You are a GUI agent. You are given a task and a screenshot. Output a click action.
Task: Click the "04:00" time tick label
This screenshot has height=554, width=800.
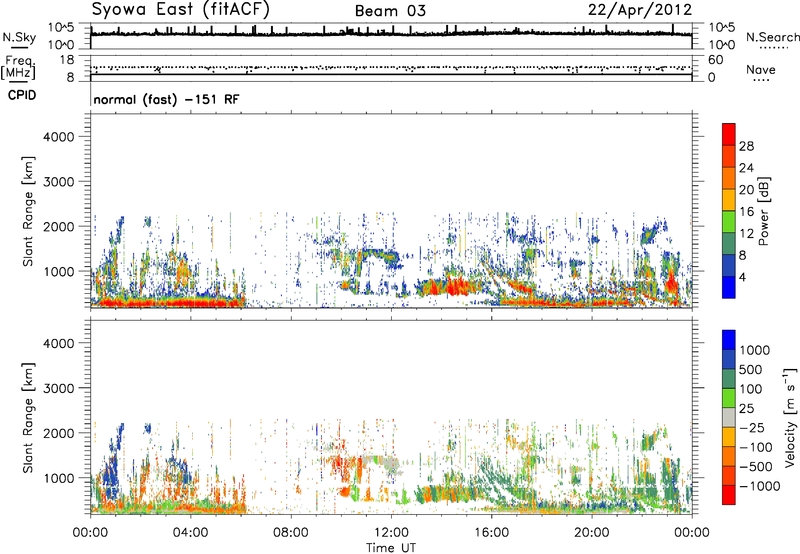pos(190,533)
